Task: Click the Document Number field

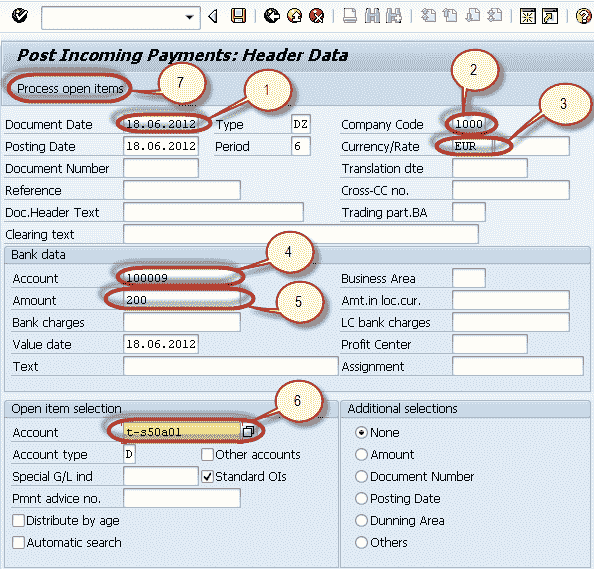Action: [161, 168]
